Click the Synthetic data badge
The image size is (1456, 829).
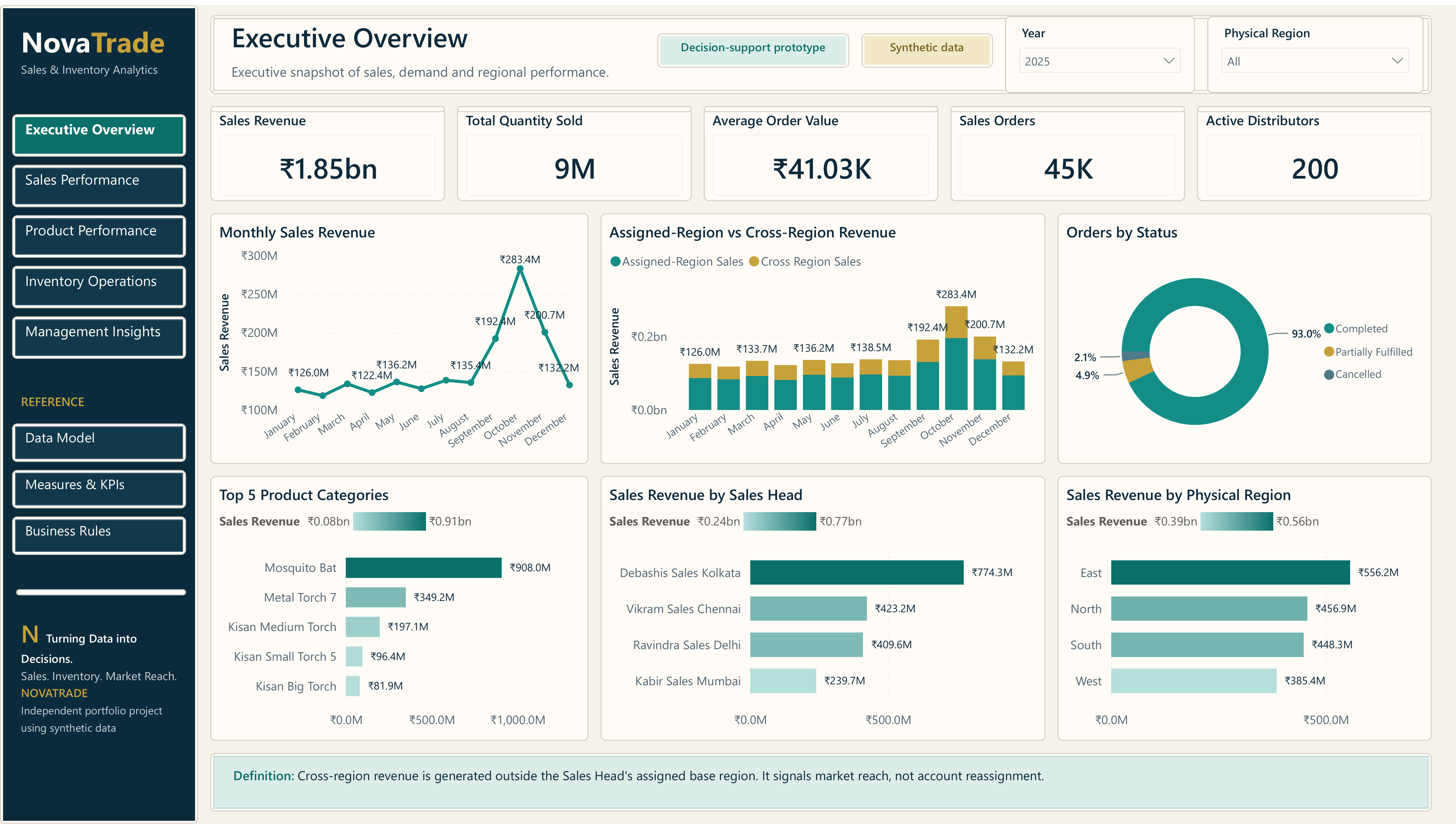(926, 50)
